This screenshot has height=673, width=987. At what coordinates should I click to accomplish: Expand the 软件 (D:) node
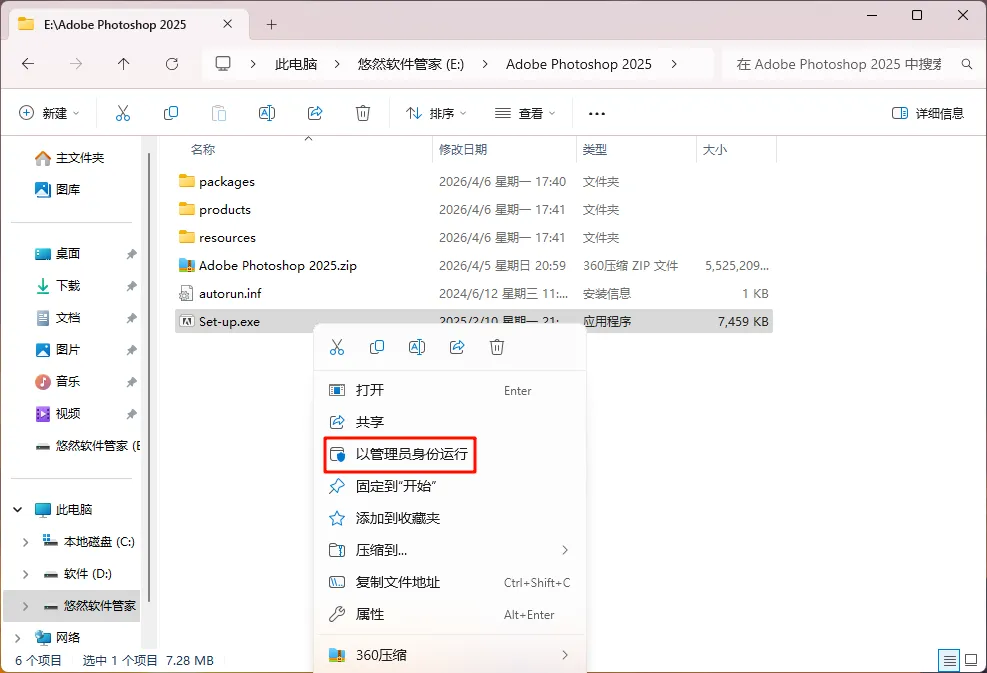[25, 574]
